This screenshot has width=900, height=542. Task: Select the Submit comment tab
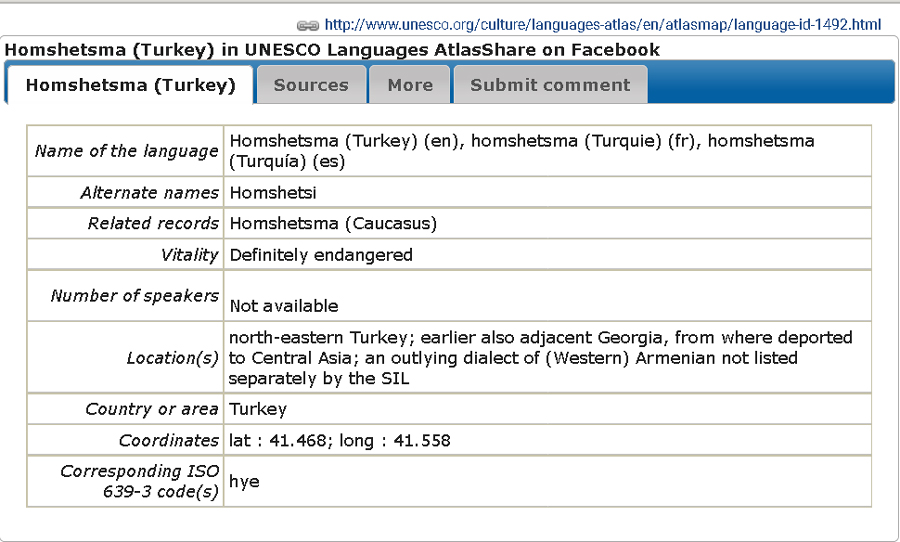(550, 85)
